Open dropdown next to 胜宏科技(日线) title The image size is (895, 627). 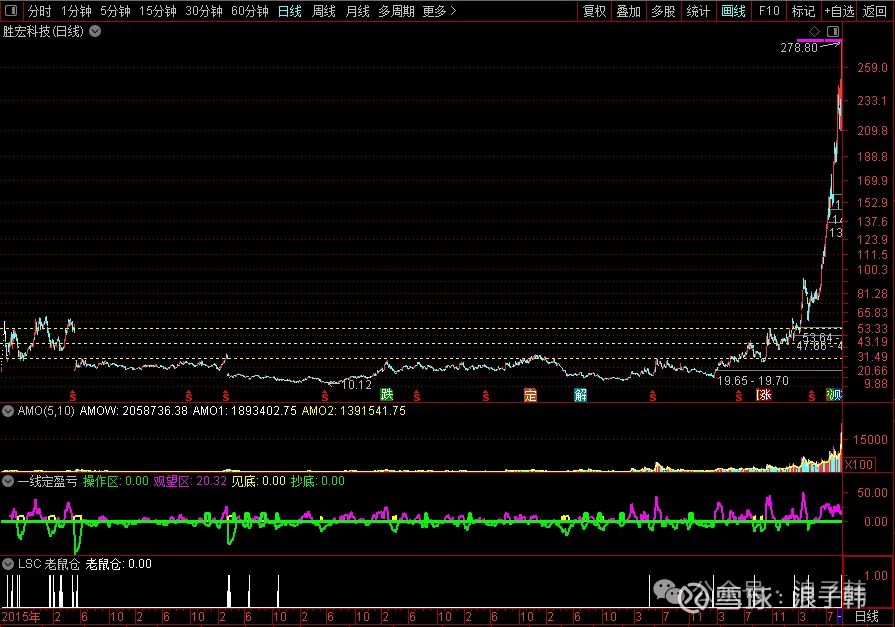(x=95, y=31)
